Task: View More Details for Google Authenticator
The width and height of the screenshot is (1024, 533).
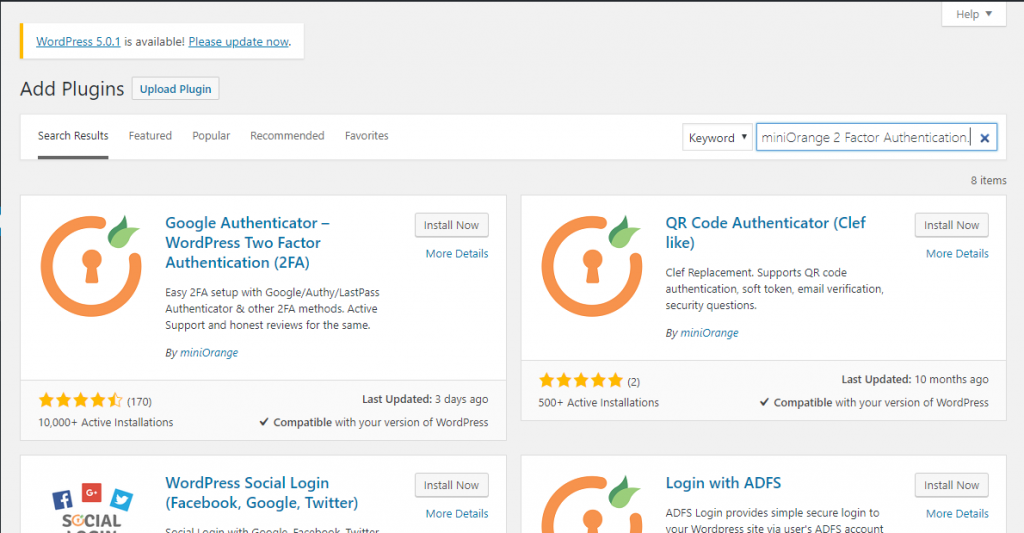Action: tap(456, 253)
